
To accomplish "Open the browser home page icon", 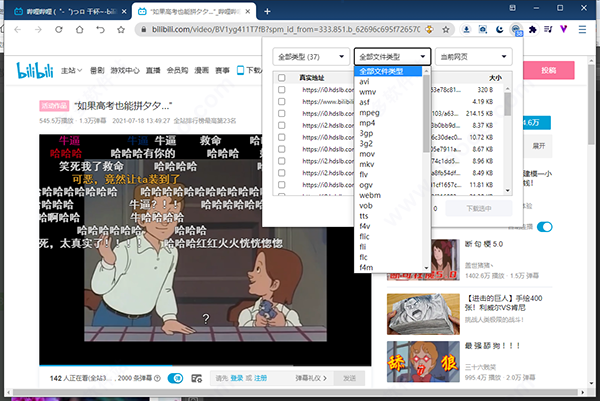I will tap(79, 29).
